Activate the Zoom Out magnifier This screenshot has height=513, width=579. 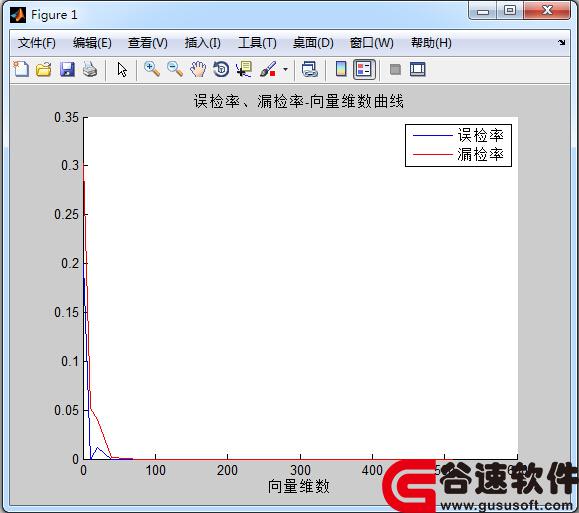point(175,69)
